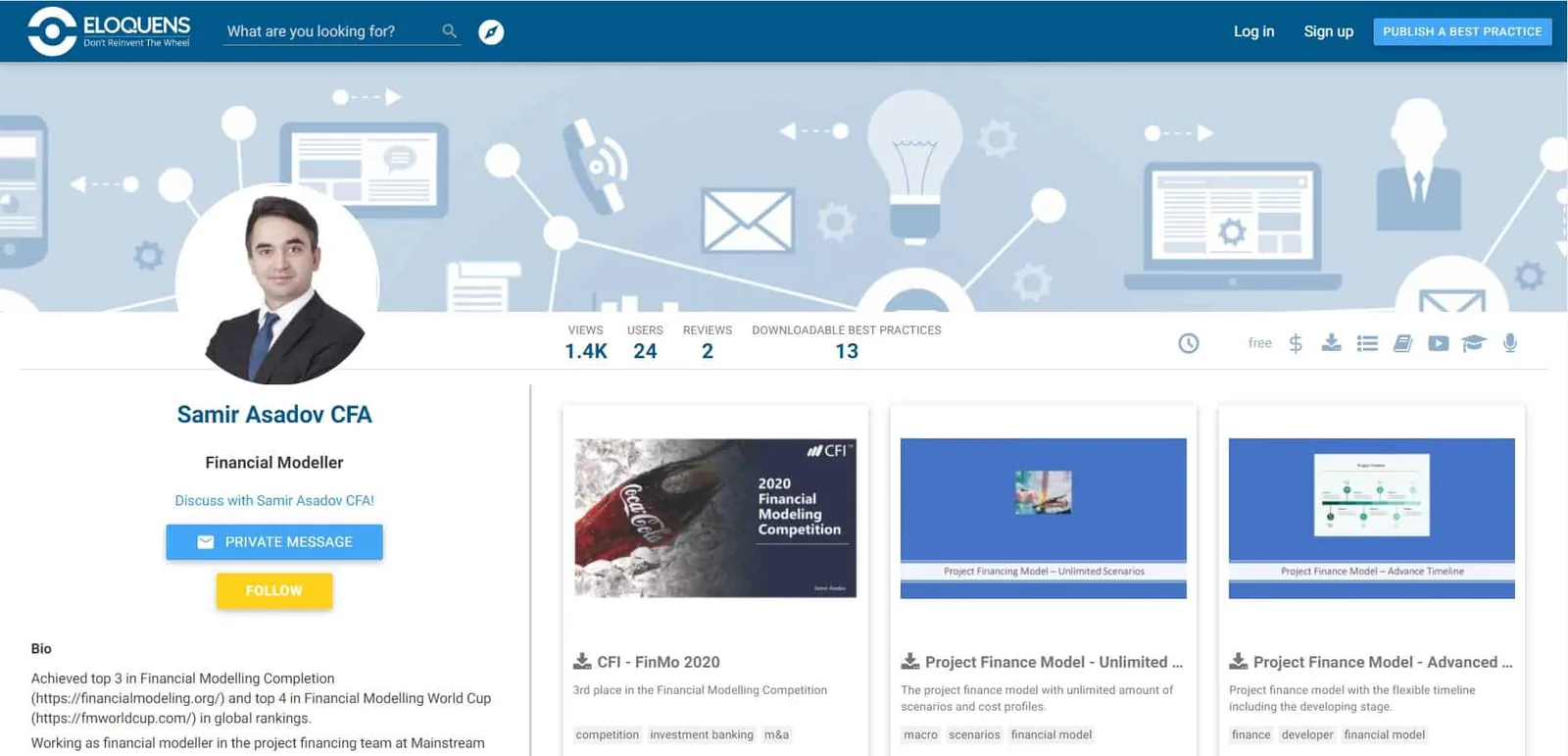The image size is (1568, 756).
Task: Click Samir Asadov's profile photo
Action: point(277,284)
